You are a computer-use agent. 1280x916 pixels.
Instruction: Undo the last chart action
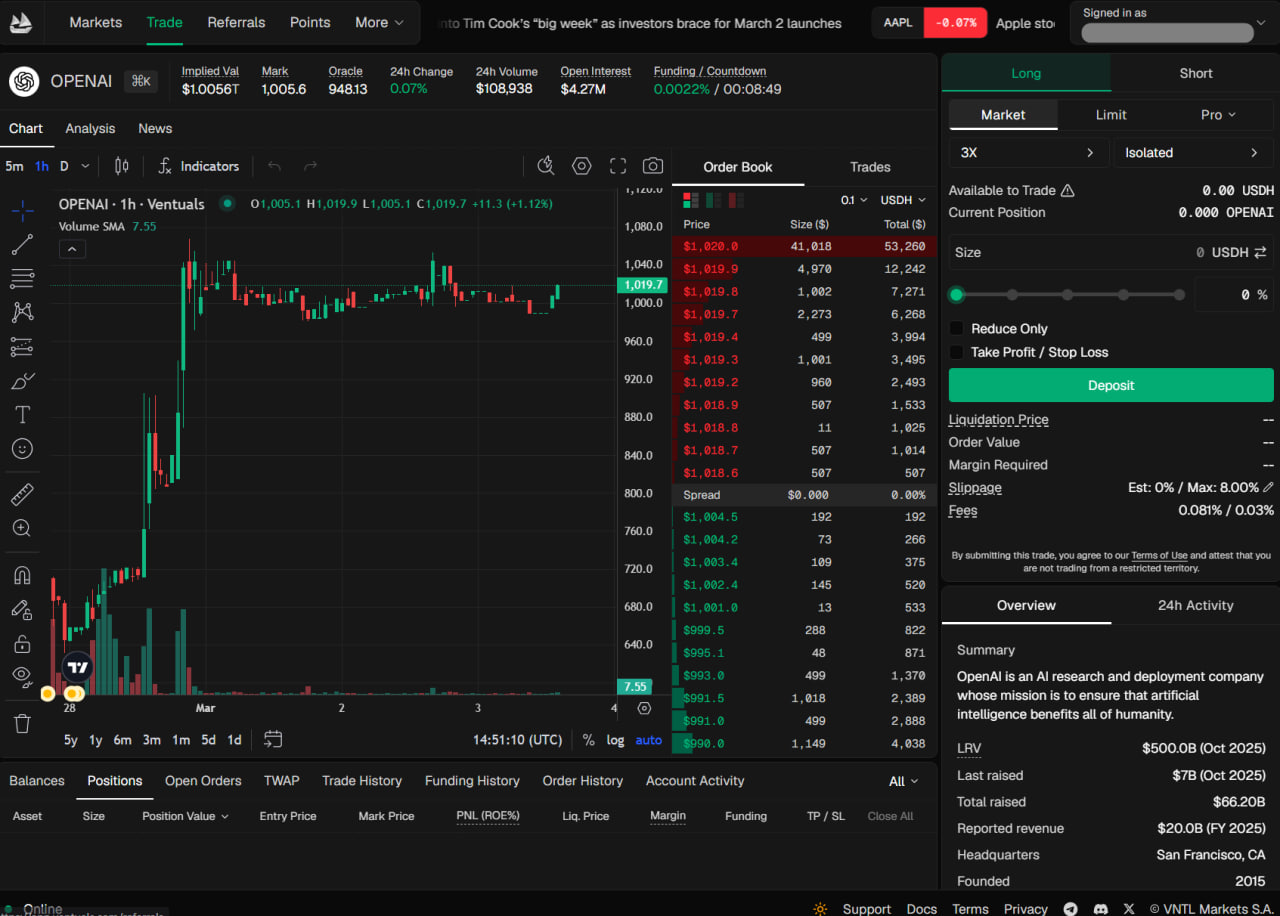(275, 166)
